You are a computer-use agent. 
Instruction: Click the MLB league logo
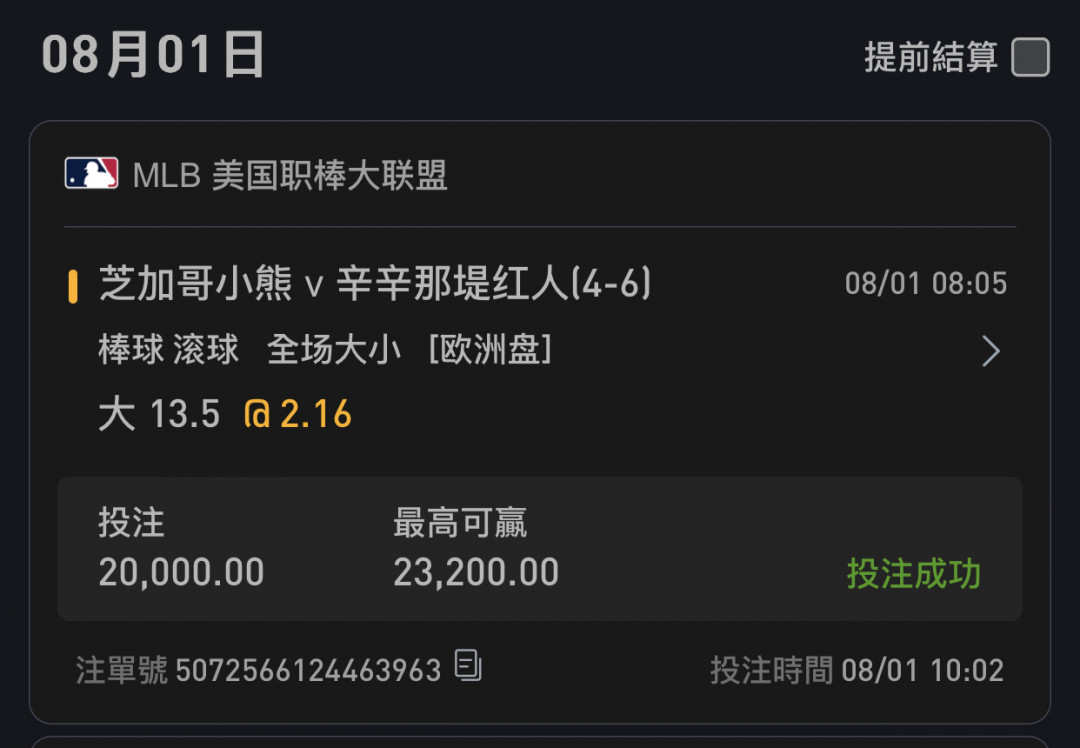coord(91,174)
